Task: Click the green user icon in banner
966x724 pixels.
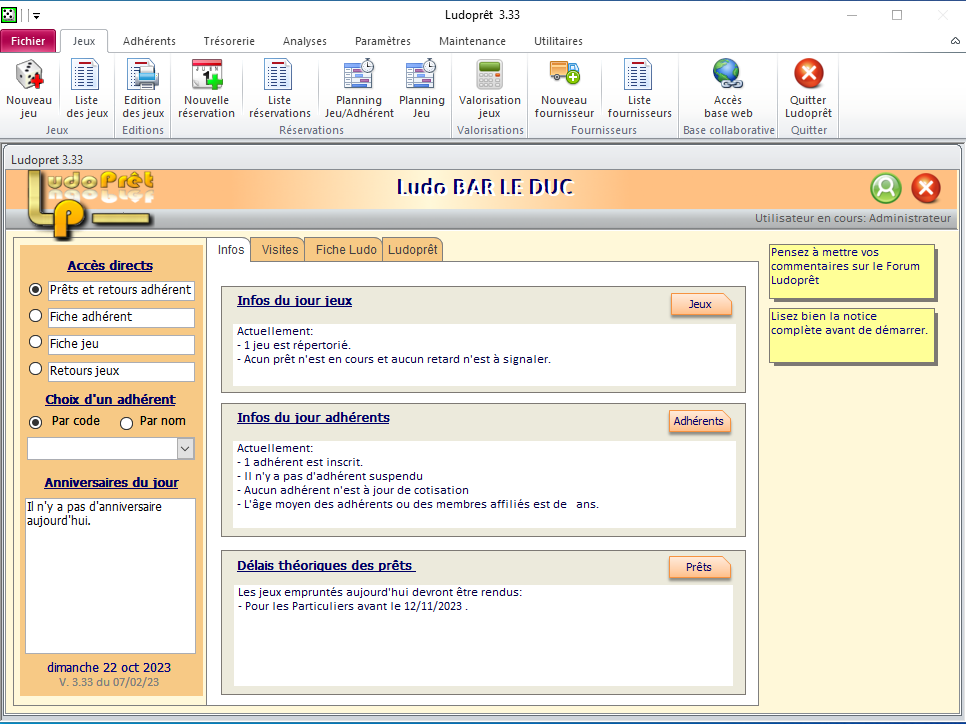Action: [885, 188]
